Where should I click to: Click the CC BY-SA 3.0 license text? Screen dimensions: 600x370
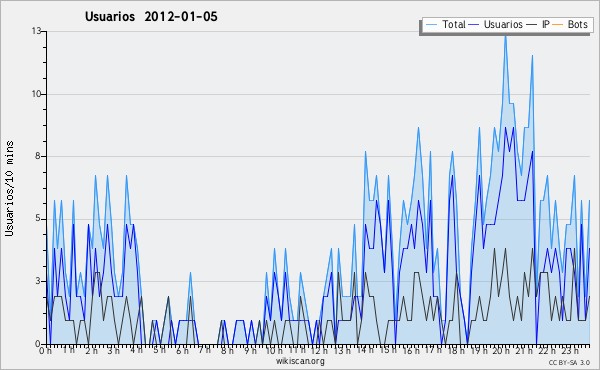pos(569,362)
